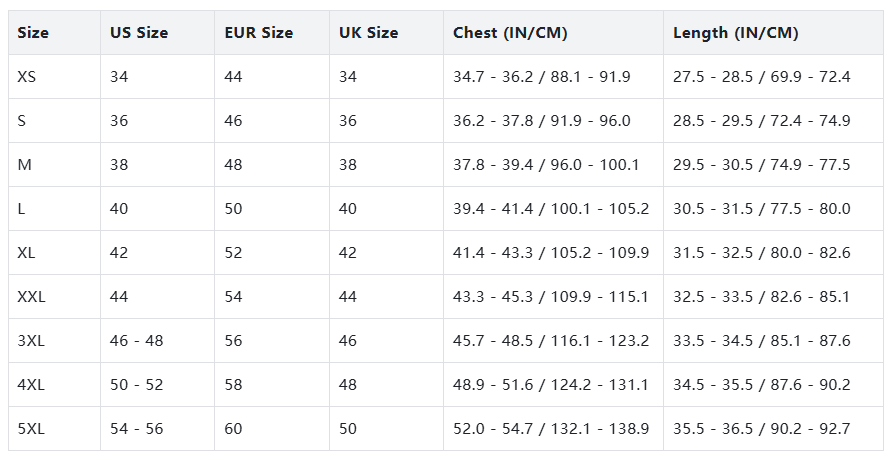
Task: Click the UK Size column header
Action: [x=368, y=33]
